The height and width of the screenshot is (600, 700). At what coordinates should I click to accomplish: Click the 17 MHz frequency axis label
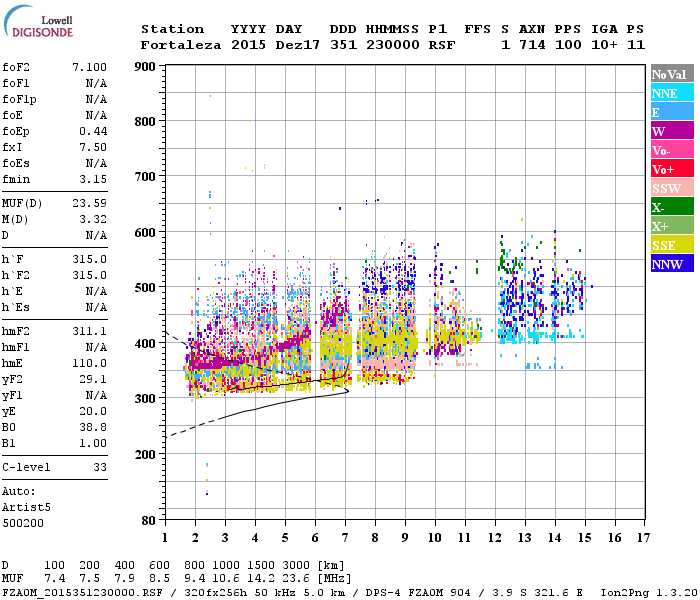click(x=643, y=538)
